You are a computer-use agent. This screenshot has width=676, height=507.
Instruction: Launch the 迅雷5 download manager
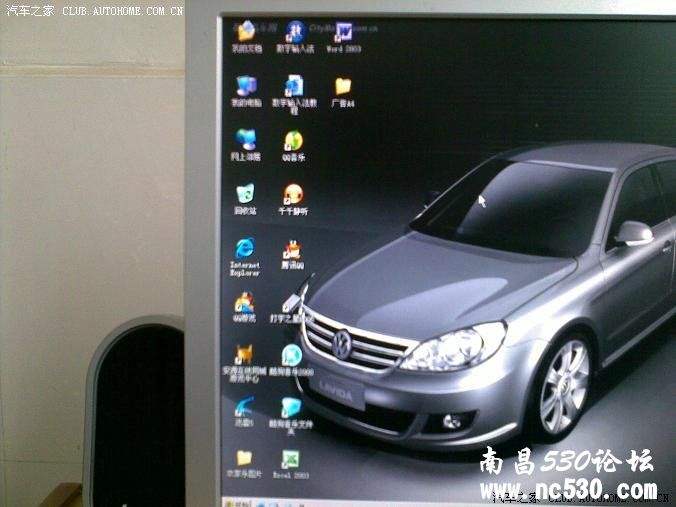tap(243, 407)
